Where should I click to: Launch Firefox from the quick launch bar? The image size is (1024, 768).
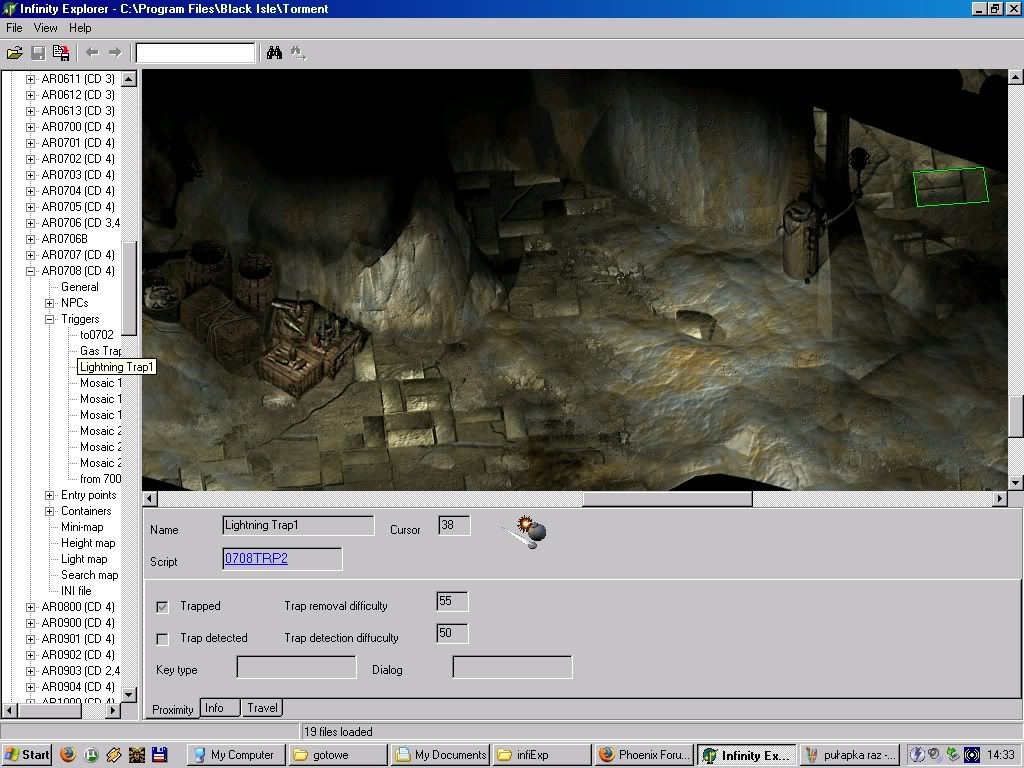click(x=68, y=754)
